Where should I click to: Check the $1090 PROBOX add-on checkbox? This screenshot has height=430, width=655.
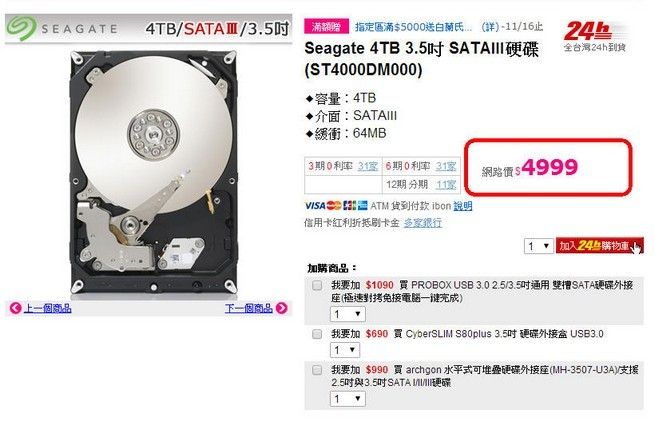317,285
